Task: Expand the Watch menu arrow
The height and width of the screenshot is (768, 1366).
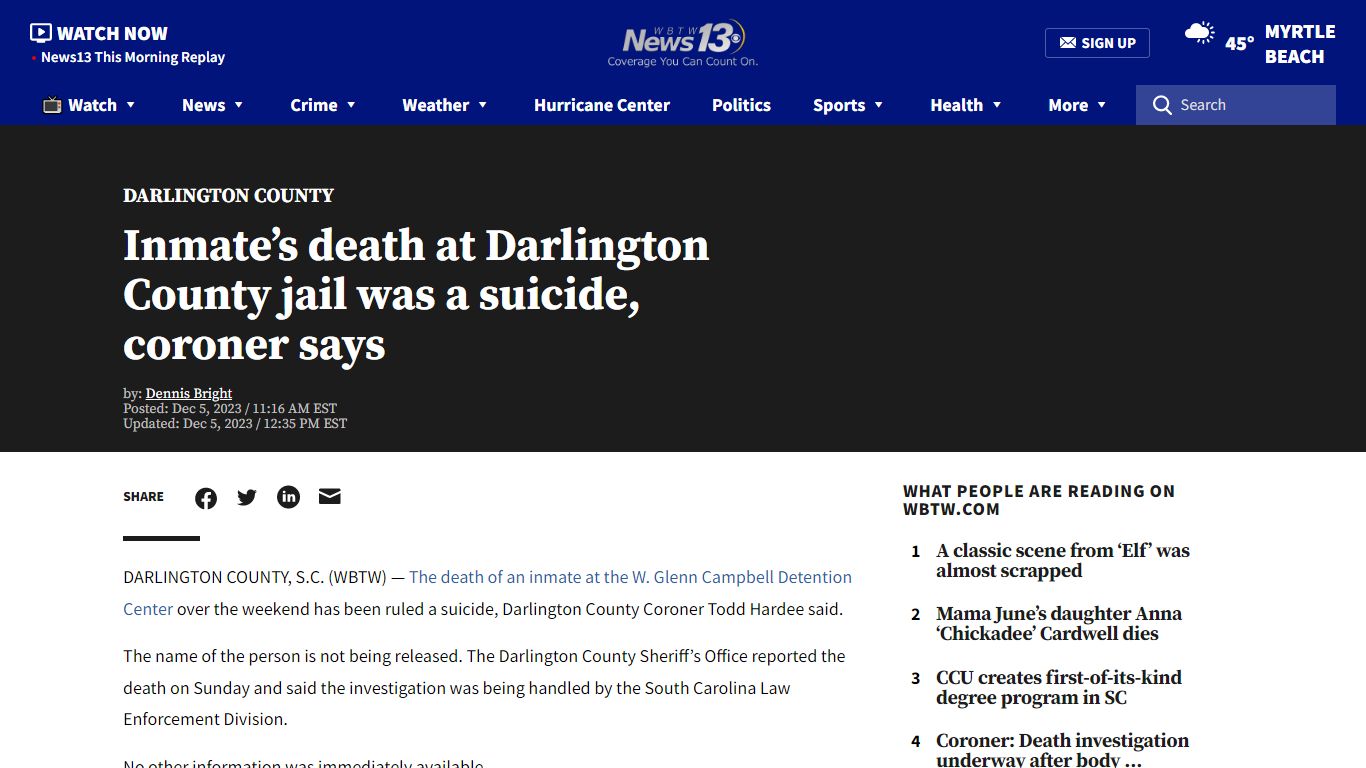Action: [130, 105]
